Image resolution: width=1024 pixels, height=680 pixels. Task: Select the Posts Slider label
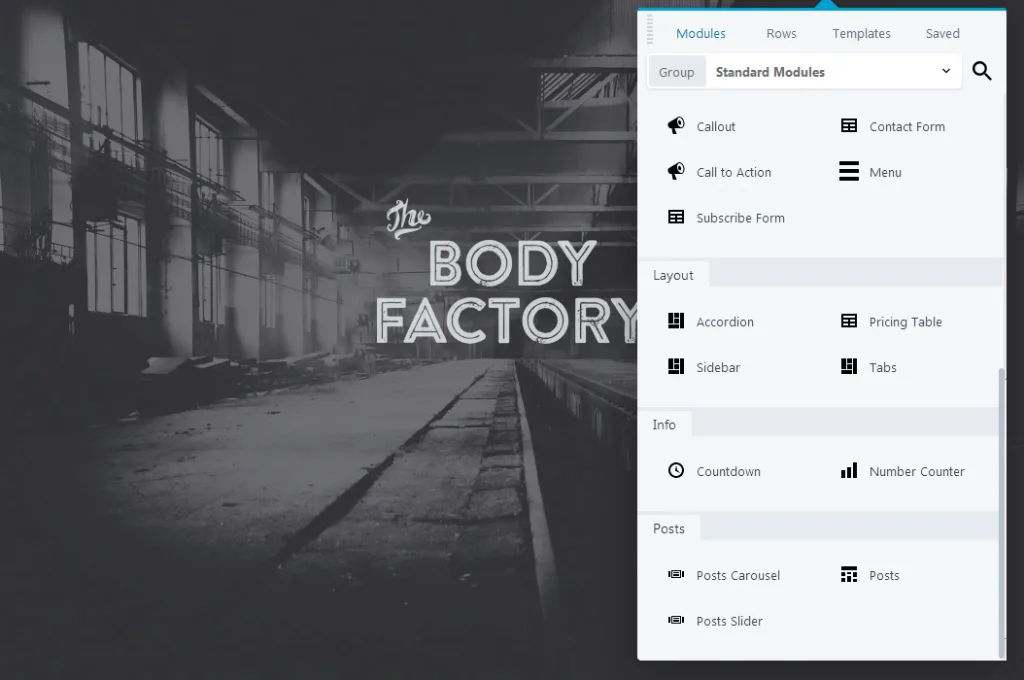(x=729, y=621)
